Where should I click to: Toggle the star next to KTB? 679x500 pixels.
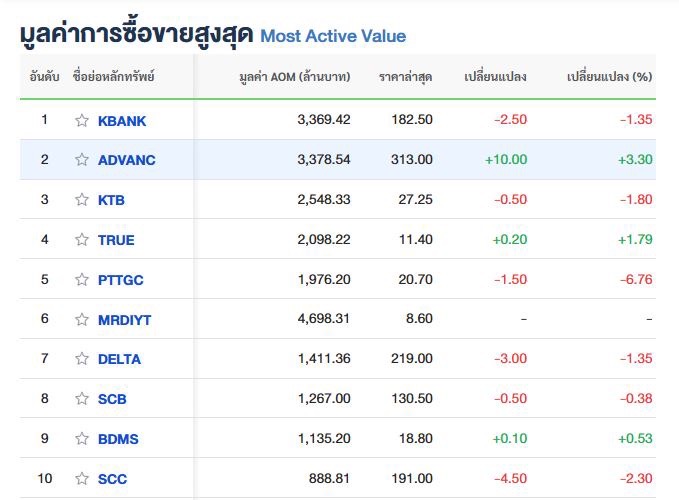(82, 200)
